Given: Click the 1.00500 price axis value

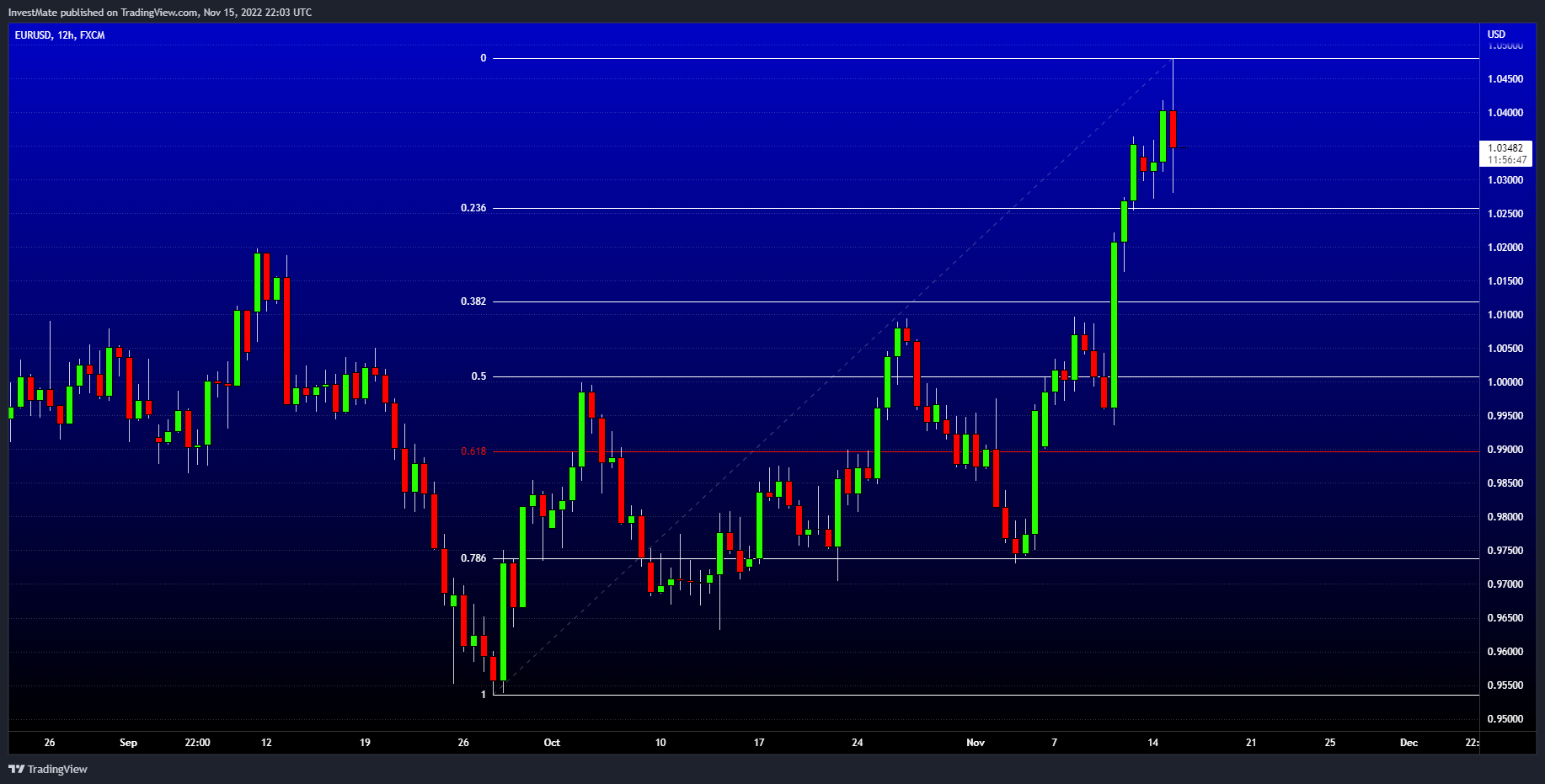Looking at the screenshot, I should (x=1505, y=349).
